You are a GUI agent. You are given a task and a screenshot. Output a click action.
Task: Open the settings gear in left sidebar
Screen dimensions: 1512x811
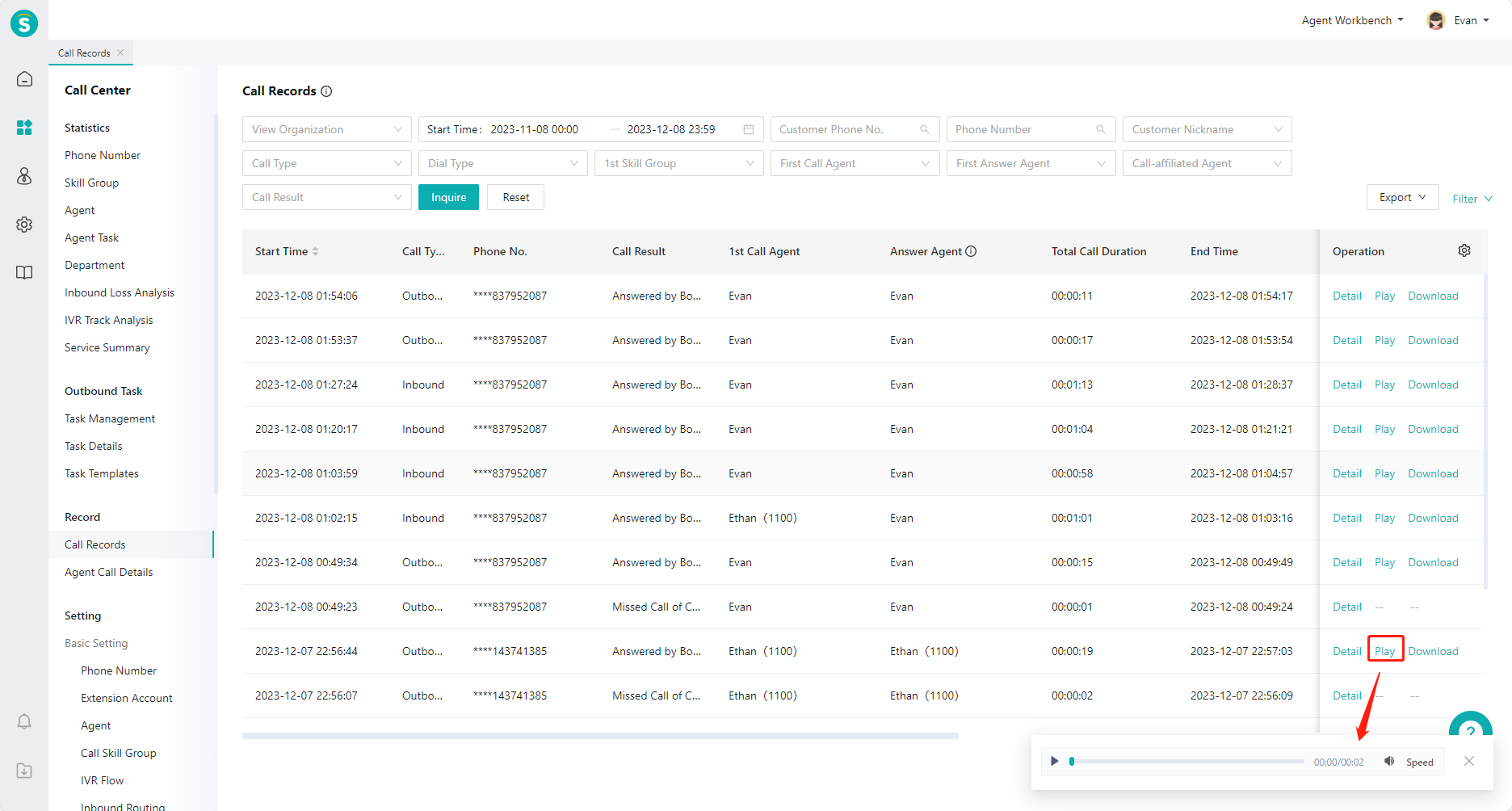(24, 225)
